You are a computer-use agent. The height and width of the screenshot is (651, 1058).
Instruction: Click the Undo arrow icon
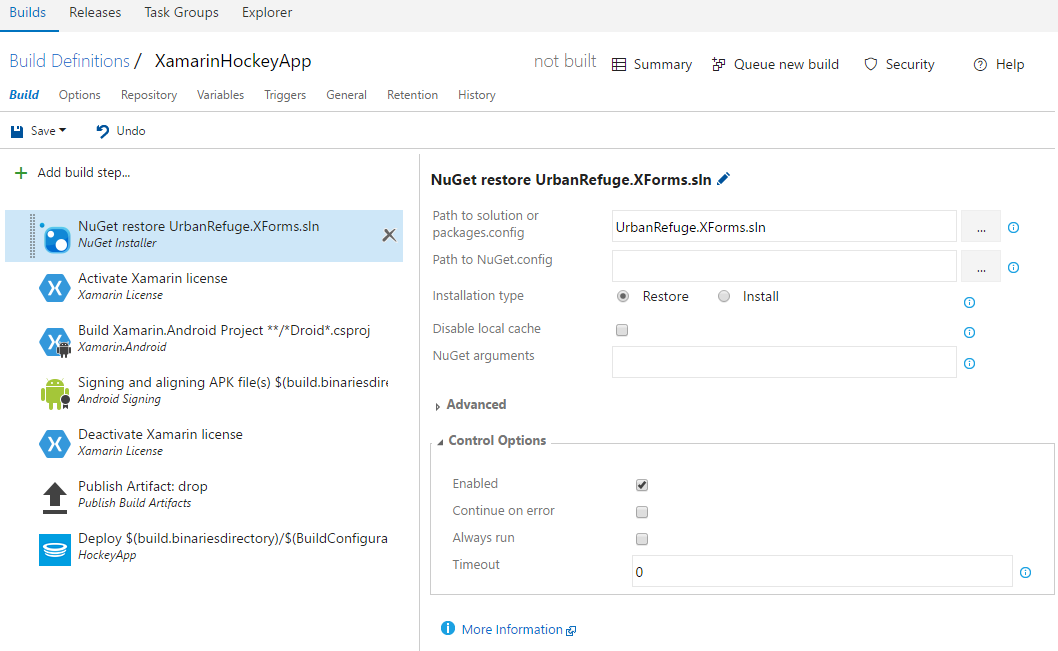tap(103, 131)
